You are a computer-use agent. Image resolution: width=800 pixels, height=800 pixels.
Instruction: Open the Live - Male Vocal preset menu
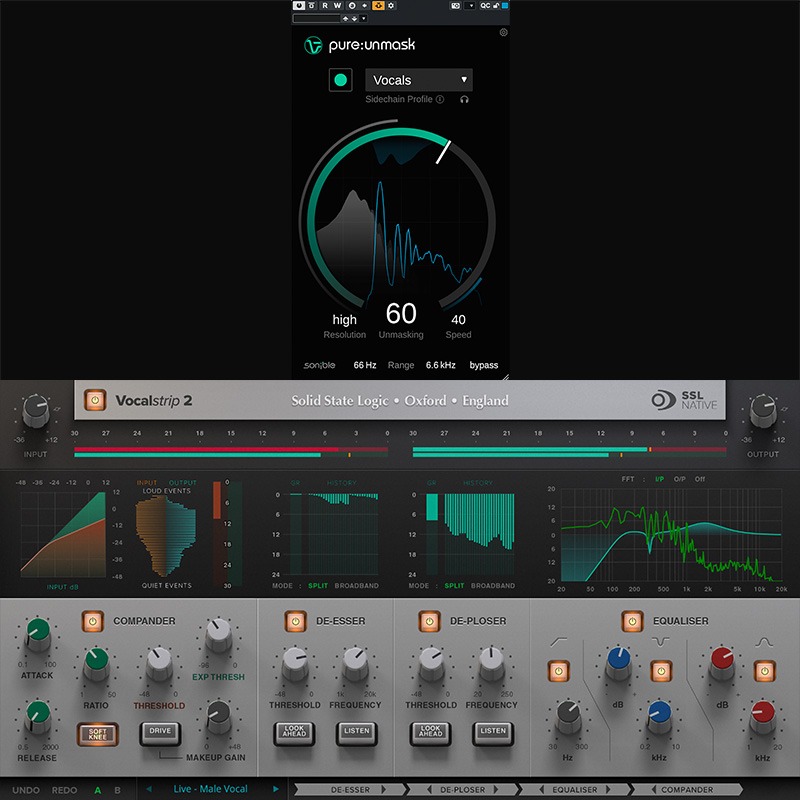(210, 789)
